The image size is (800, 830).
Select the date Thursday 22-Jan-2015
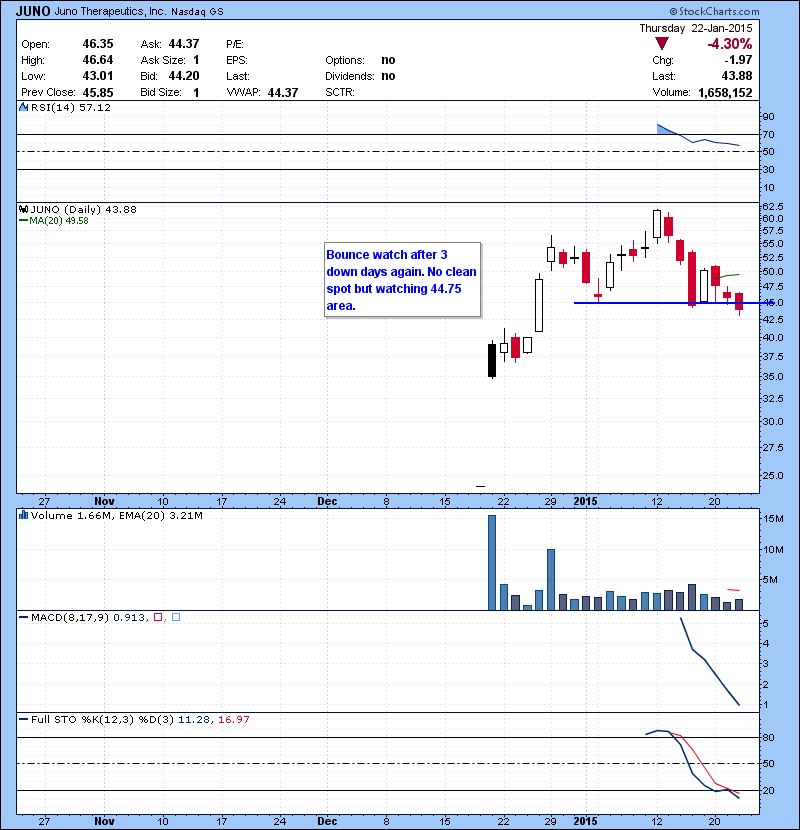click(x=696, y=28)
